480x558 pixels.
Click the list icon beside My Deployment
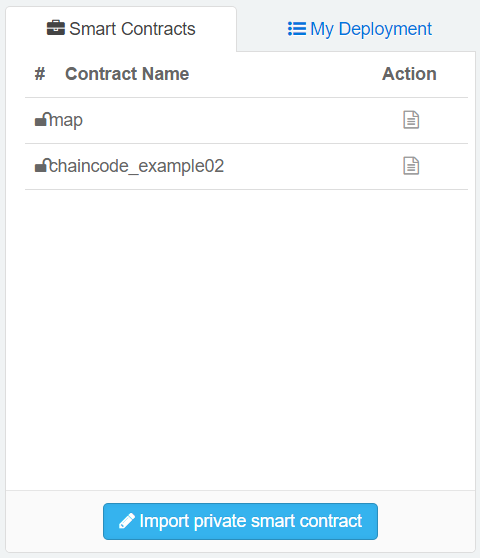click(297, 29)
